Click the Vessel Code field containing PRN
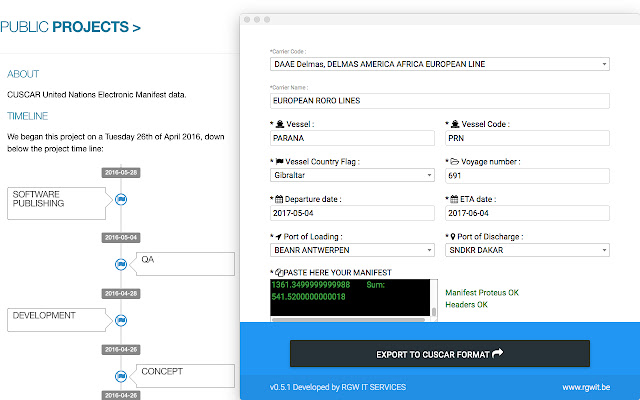Screen dimensions: 640x400 pyautogui.click(x=527, y=138)
